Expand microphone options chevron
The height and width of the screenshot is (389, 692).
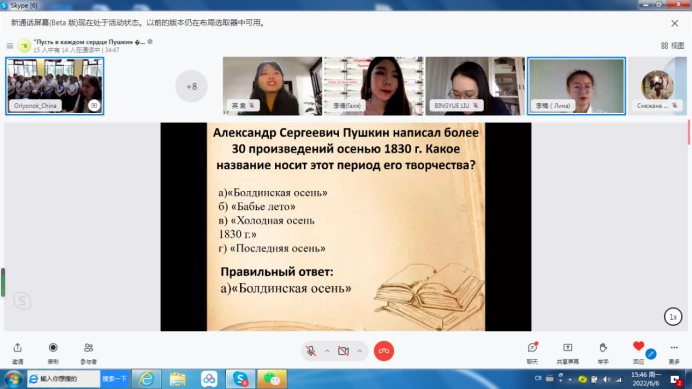pos(327,351)
